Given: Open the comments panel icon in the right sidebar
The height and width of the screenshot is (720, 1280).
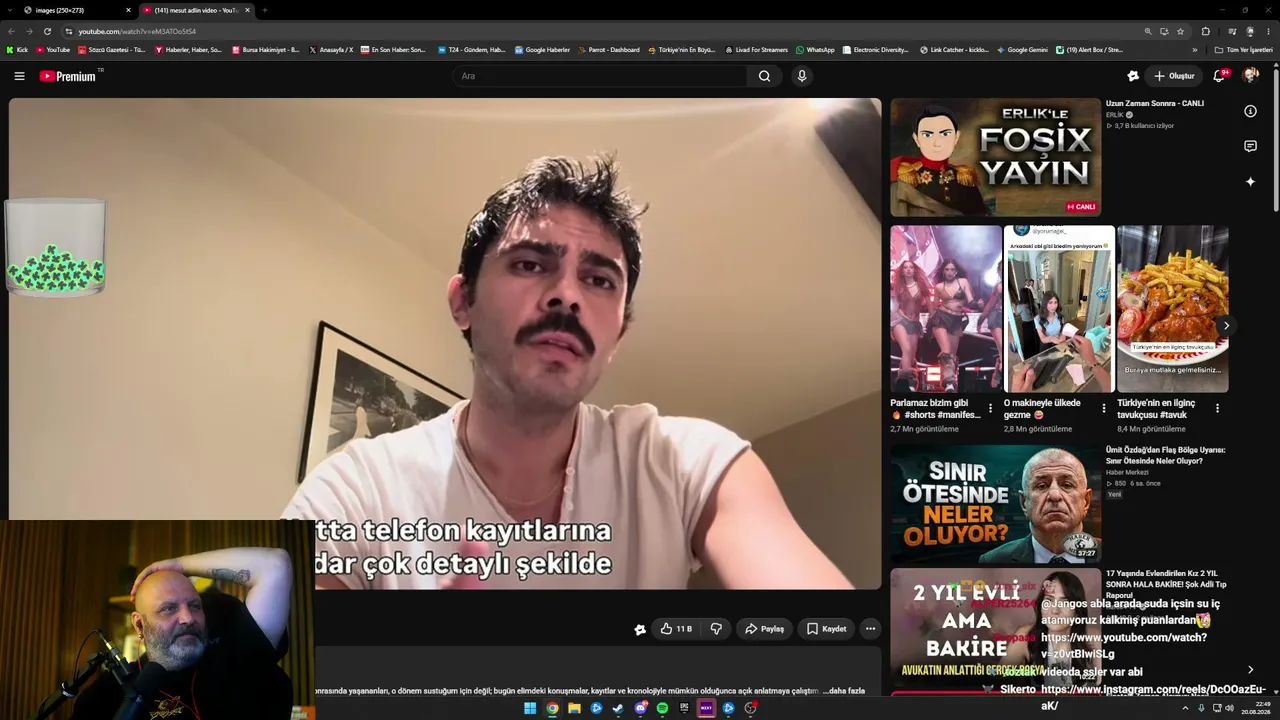Looking at the screenshot, I should point(1250,146).
